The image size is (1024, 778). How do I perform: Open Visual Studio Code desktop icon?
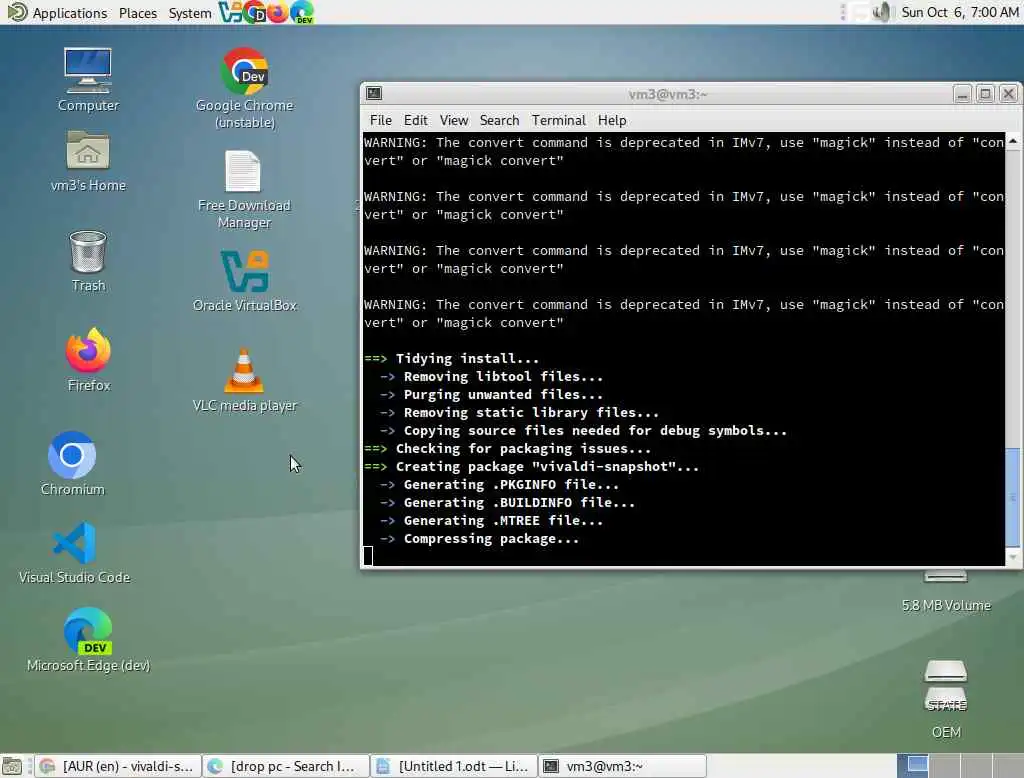click(x=74, y=553)
